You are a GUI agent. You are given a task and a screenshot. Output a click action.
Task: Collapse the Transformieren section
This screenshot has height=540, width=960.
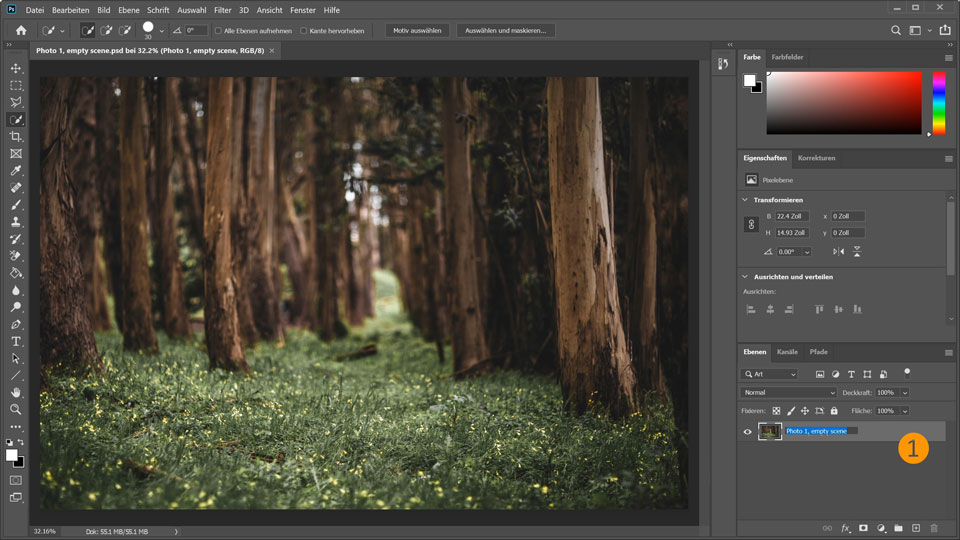click(746, 200)
